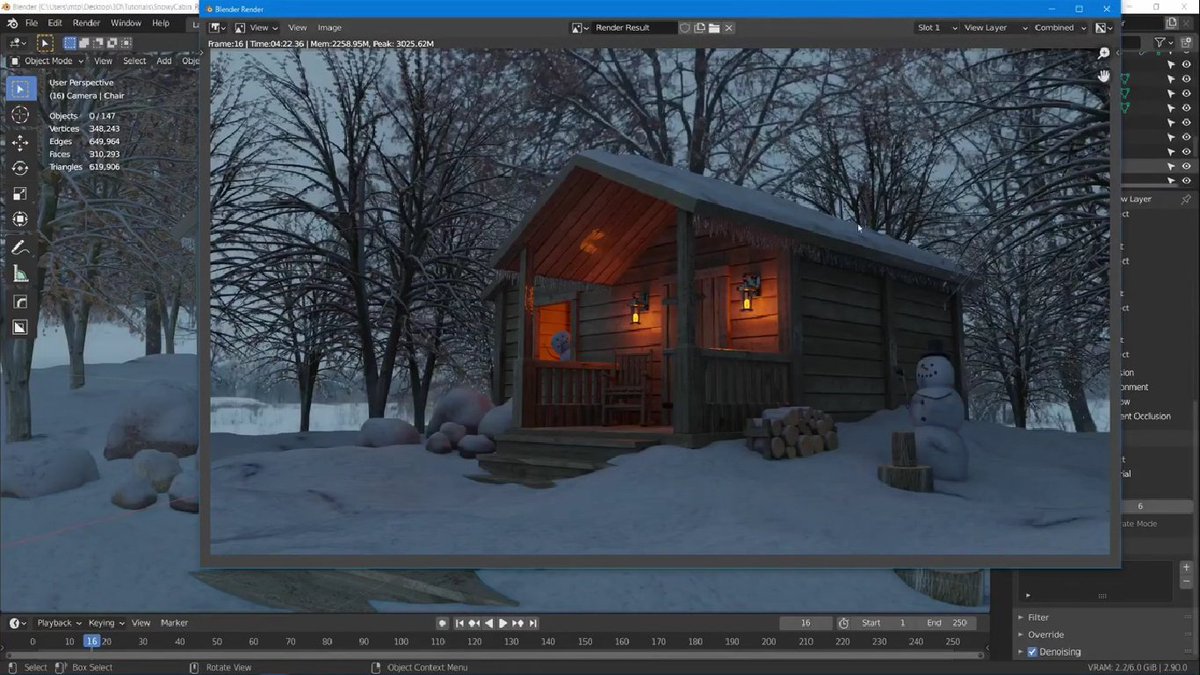Viewport: 1200px width, 675px height.
Task: Play the animation forward
Action: (503, 623)
